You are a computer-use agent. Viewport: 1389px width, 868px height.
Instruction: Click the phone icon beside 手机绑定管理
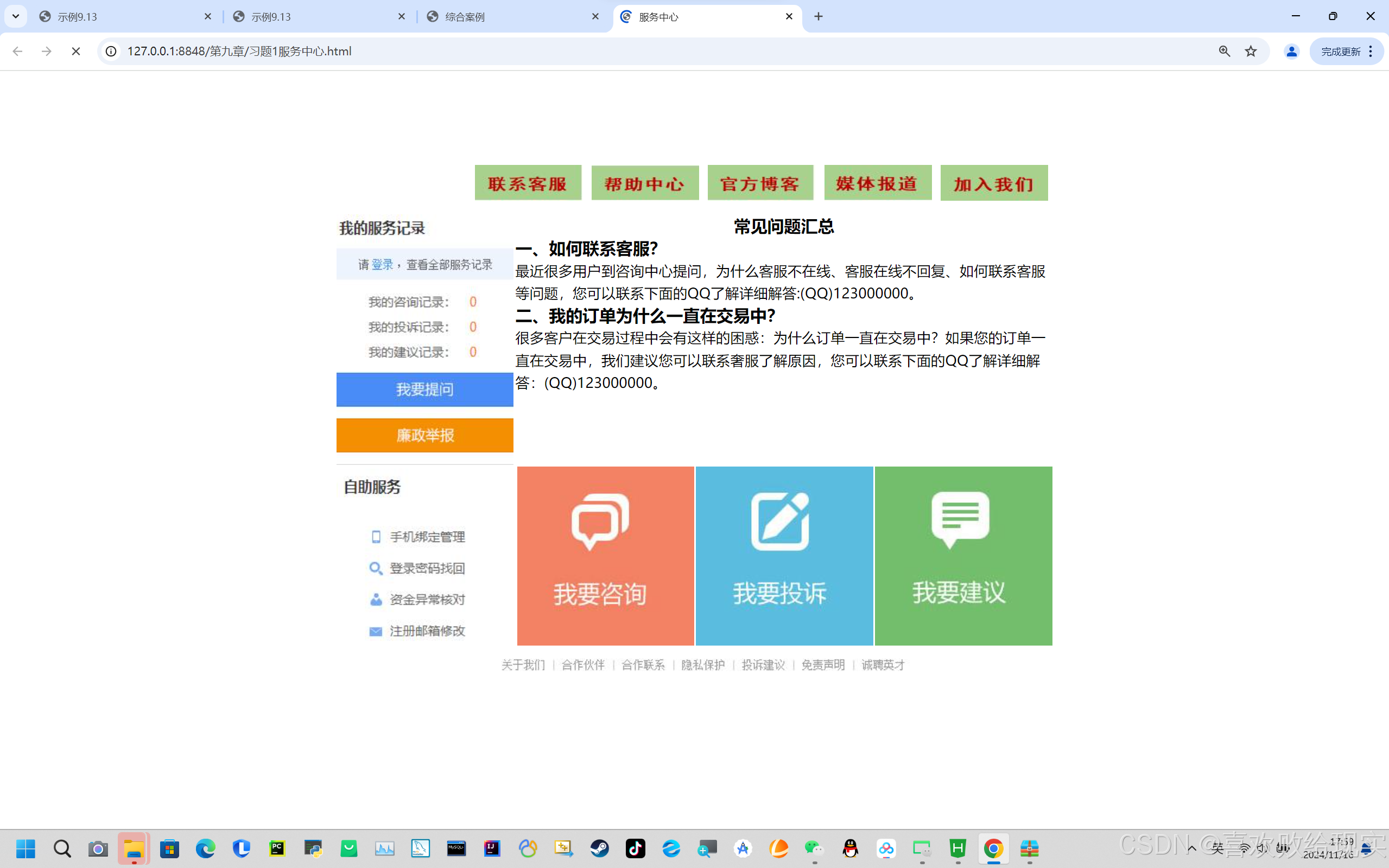376,537
